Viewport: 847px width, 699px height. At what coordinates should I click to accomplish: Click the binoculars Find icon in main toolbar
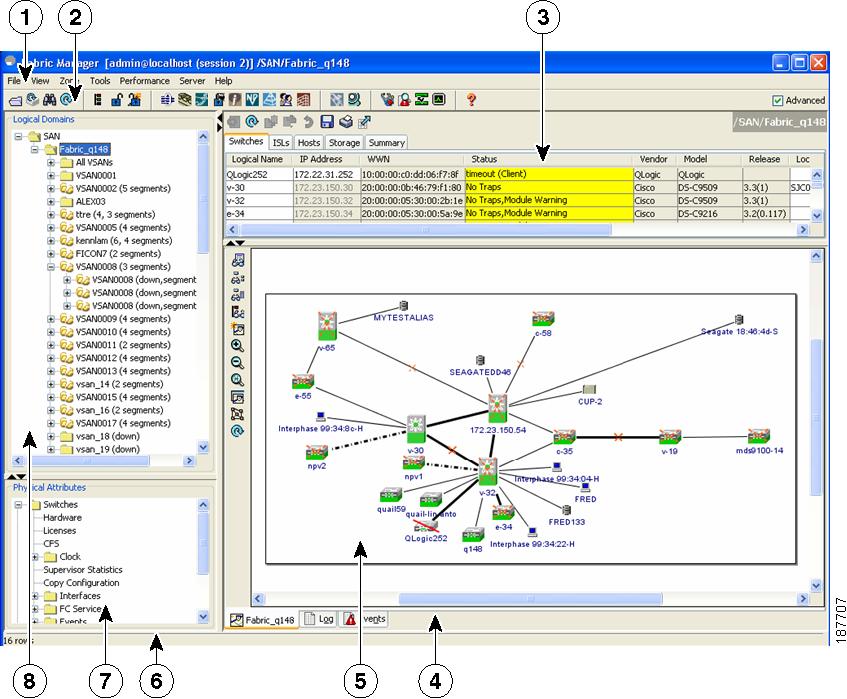click(x=50, y=99)
